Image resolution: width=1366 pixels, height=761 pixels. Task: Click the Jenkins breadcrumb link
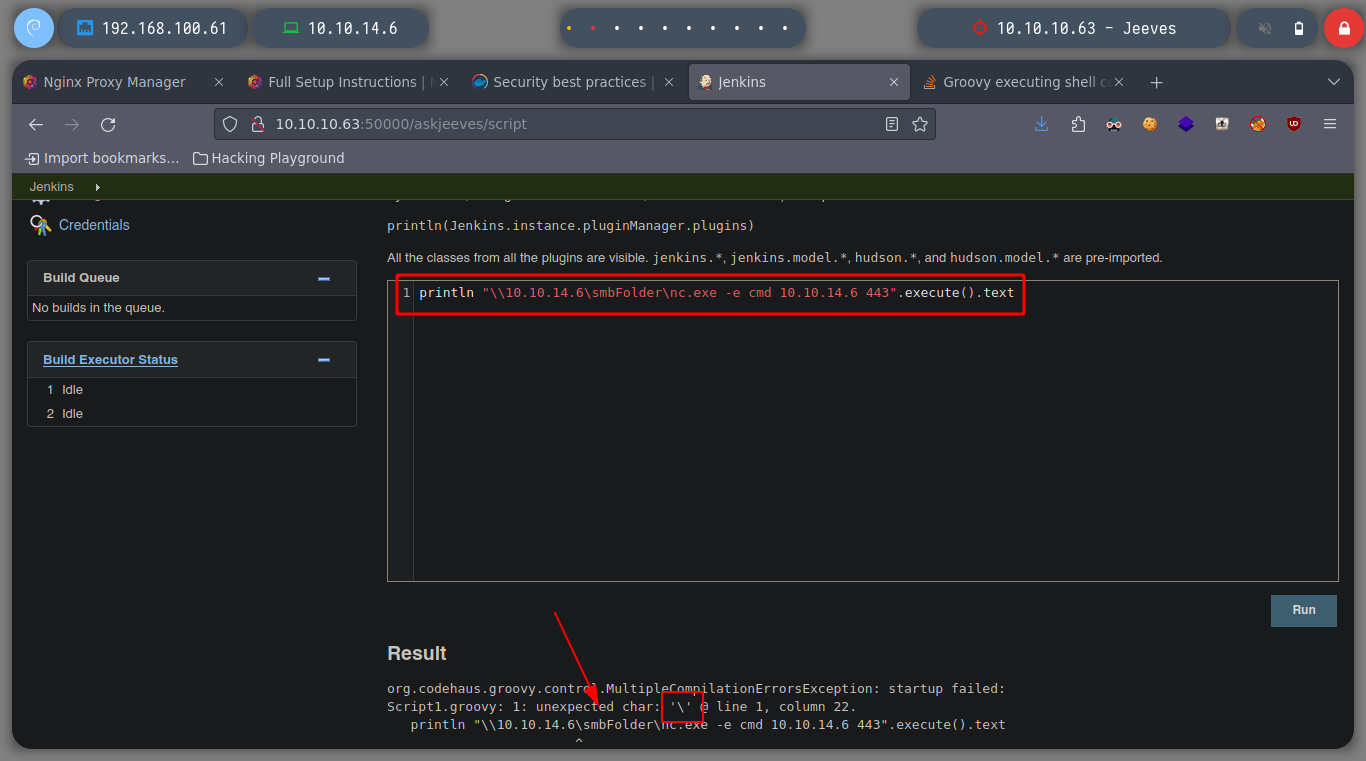pyautogui.click(x=52, y=187)
